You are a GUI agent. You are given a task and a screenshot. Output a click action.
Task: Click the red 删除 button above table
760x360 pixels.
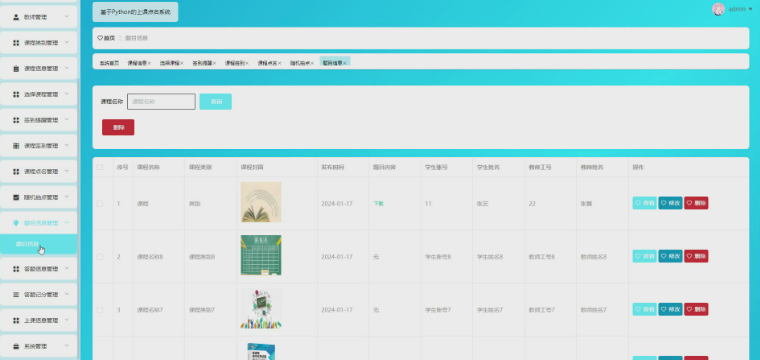pyautogui.click(x=118, y=127)
